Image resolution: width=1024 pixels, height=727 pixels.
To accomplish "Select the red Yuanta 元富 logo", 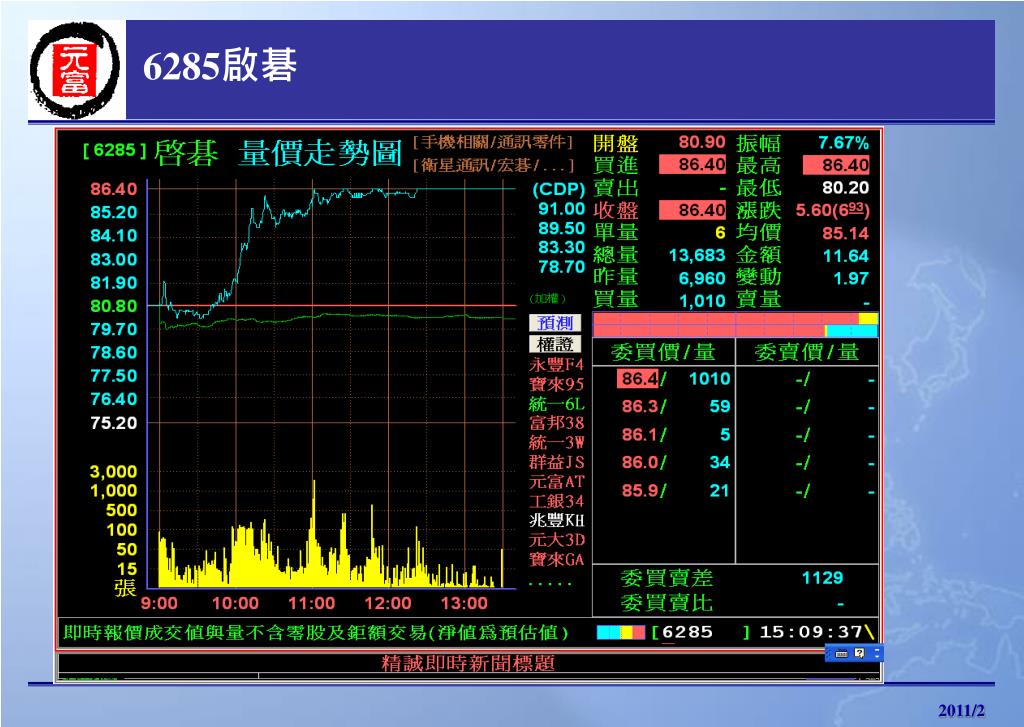I will [76, 70].
